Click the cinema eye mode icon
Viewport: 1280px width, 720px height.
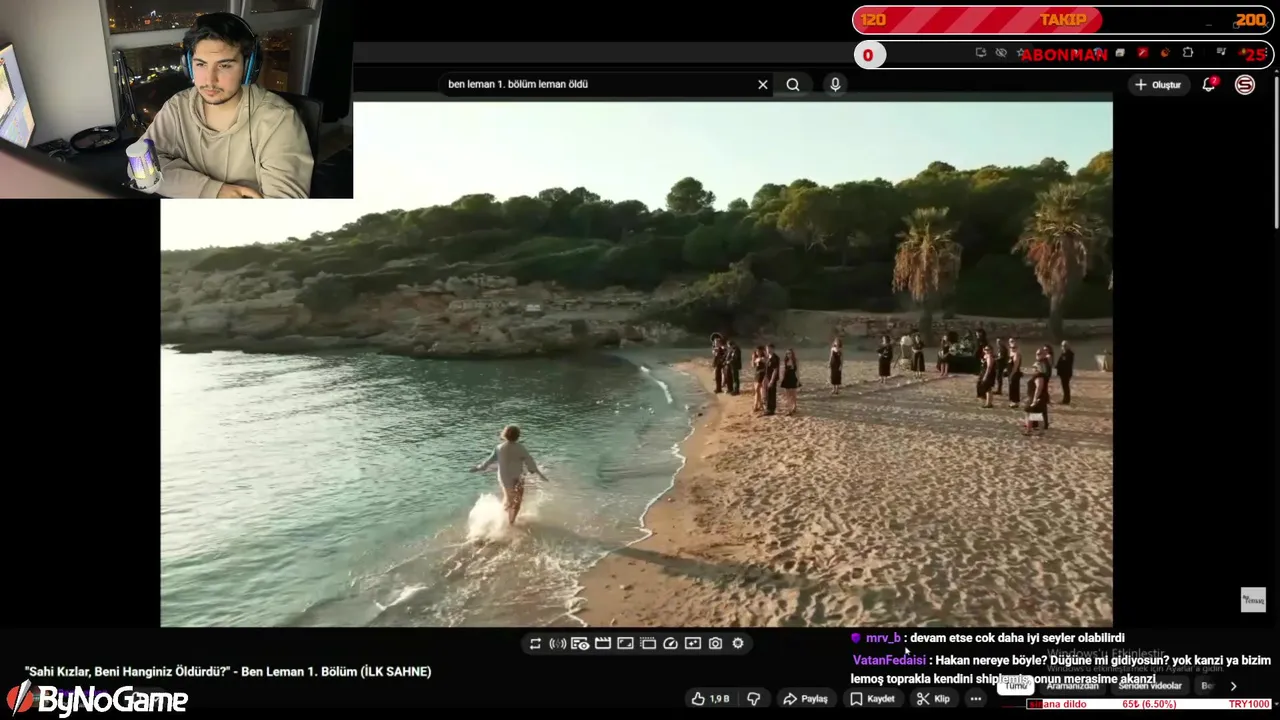click(580, 644)
